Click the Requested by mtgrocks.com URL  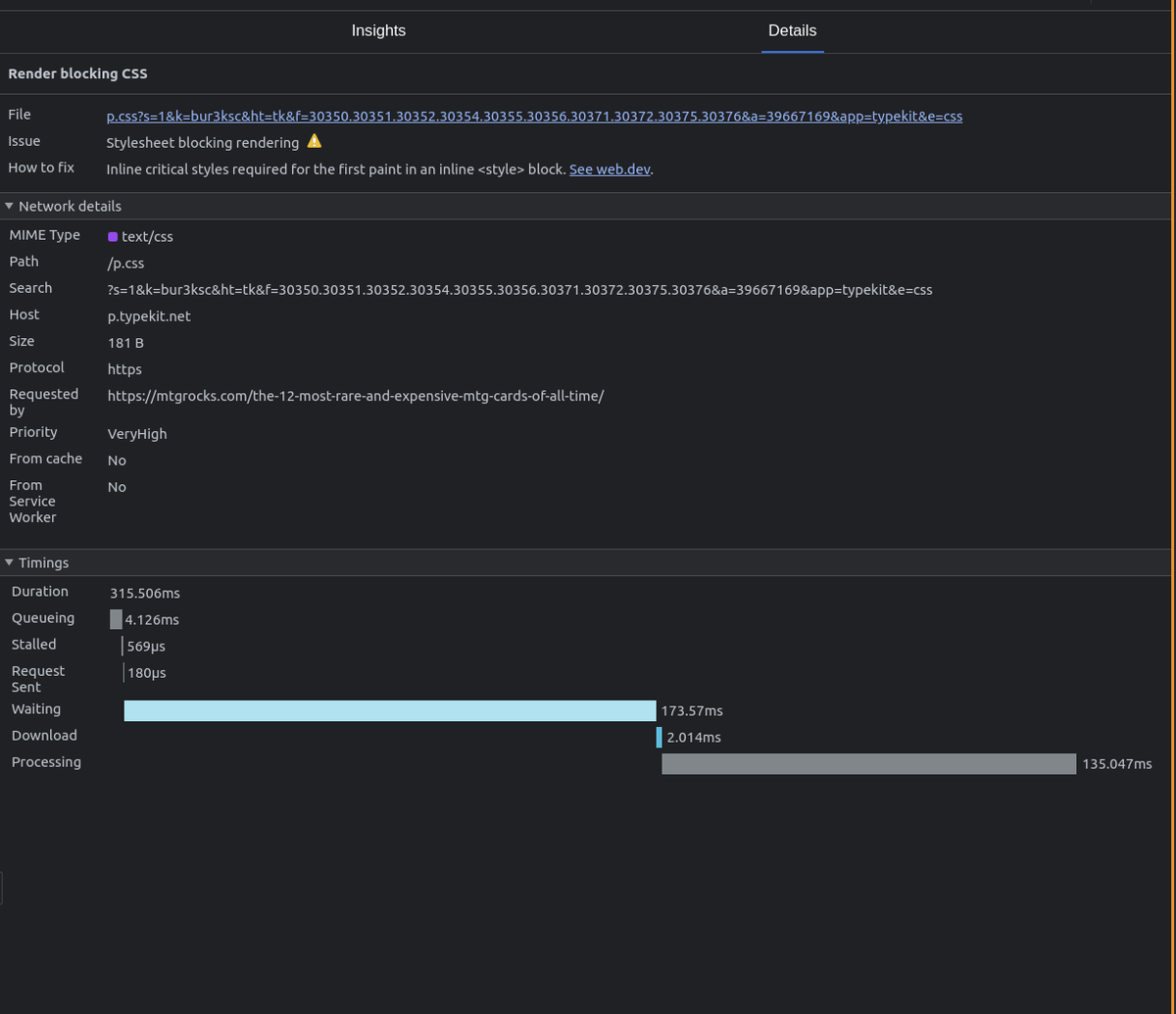[x=356, y=396]
